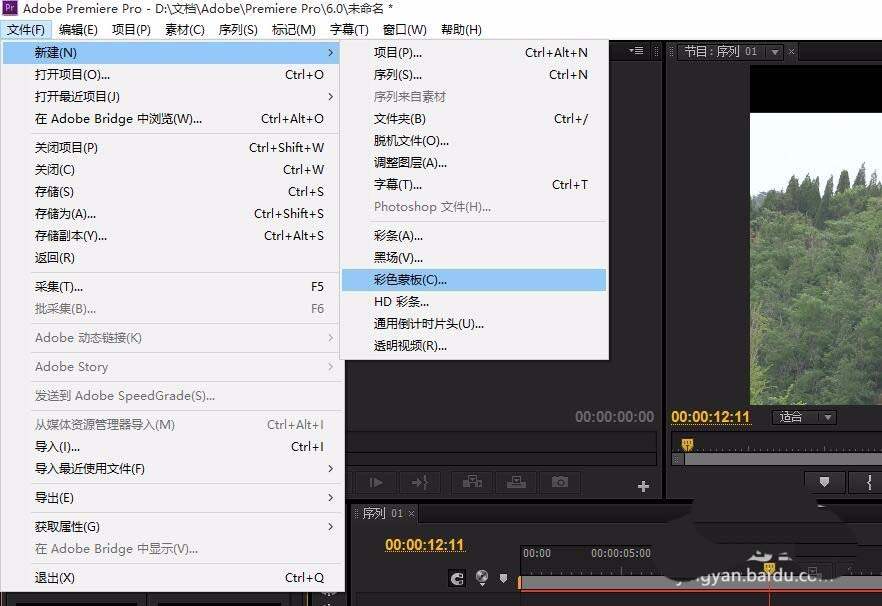Open the 标记(M) menu
Image resolution: width=882 pixels, height=606 pixels.
(294, 30)
